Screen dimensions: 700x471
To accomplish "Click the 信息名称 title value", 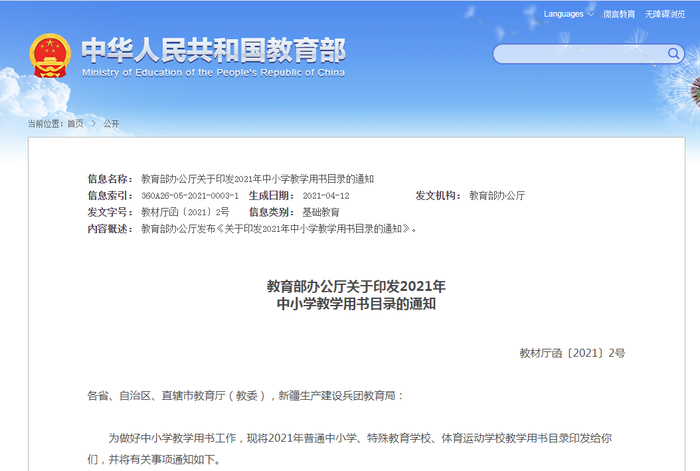I will tap(258, 179).
